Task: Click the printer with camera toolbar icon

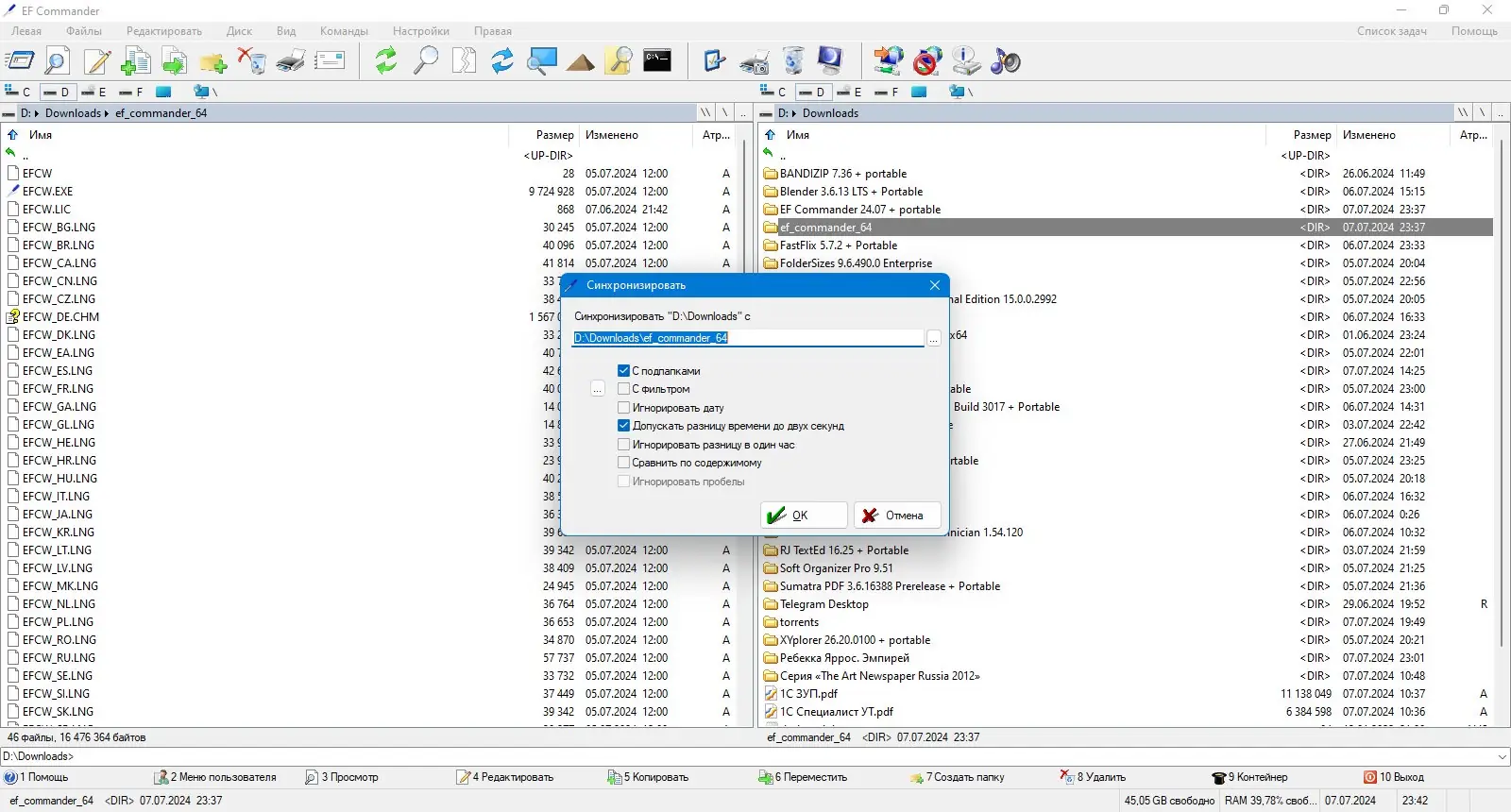Action: click(x=754, y=62)
